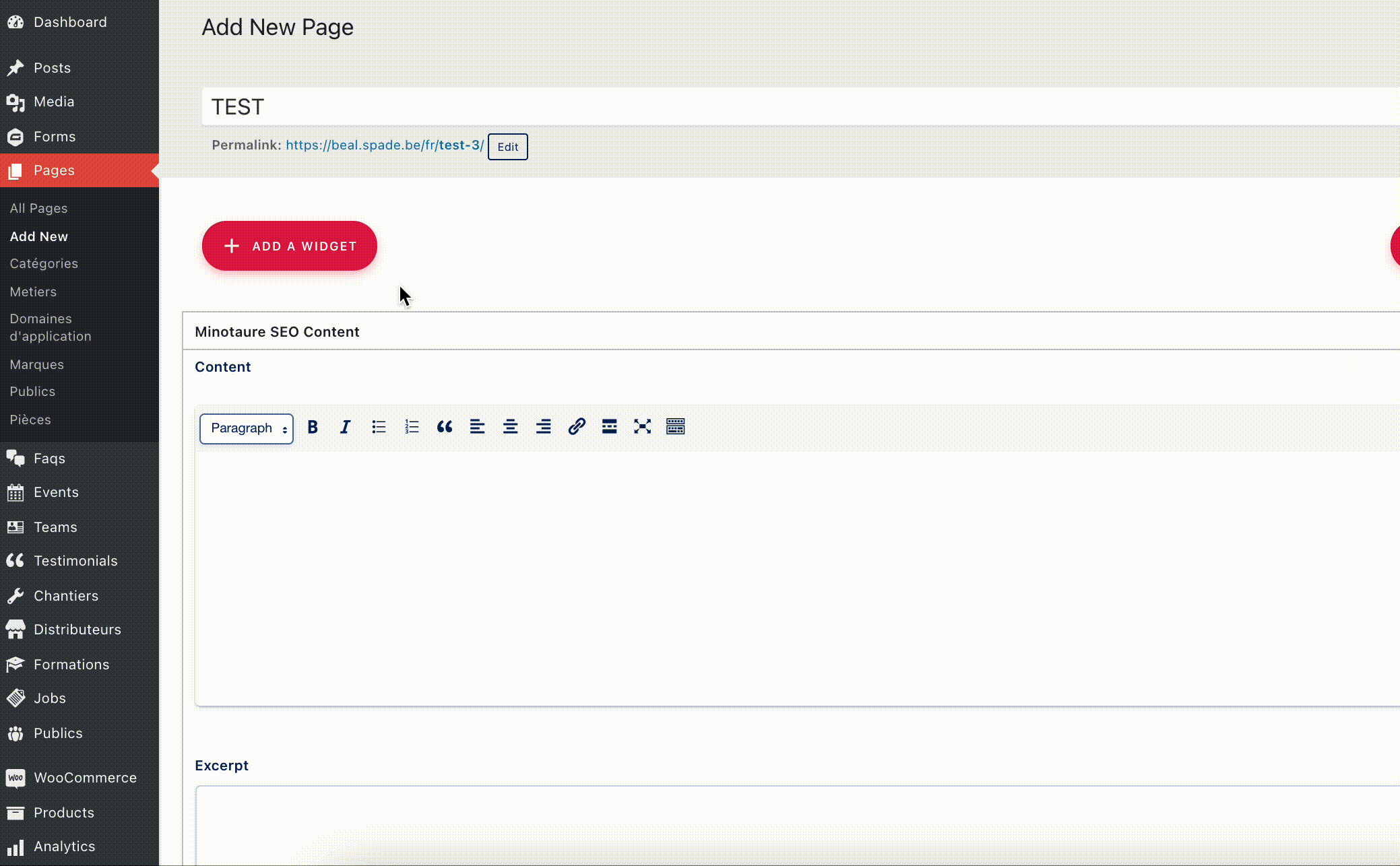Image resolution: width=1400 pixels, height=866 pixels.
Task: Click the Add a Widget button
Action: (290, 246)
